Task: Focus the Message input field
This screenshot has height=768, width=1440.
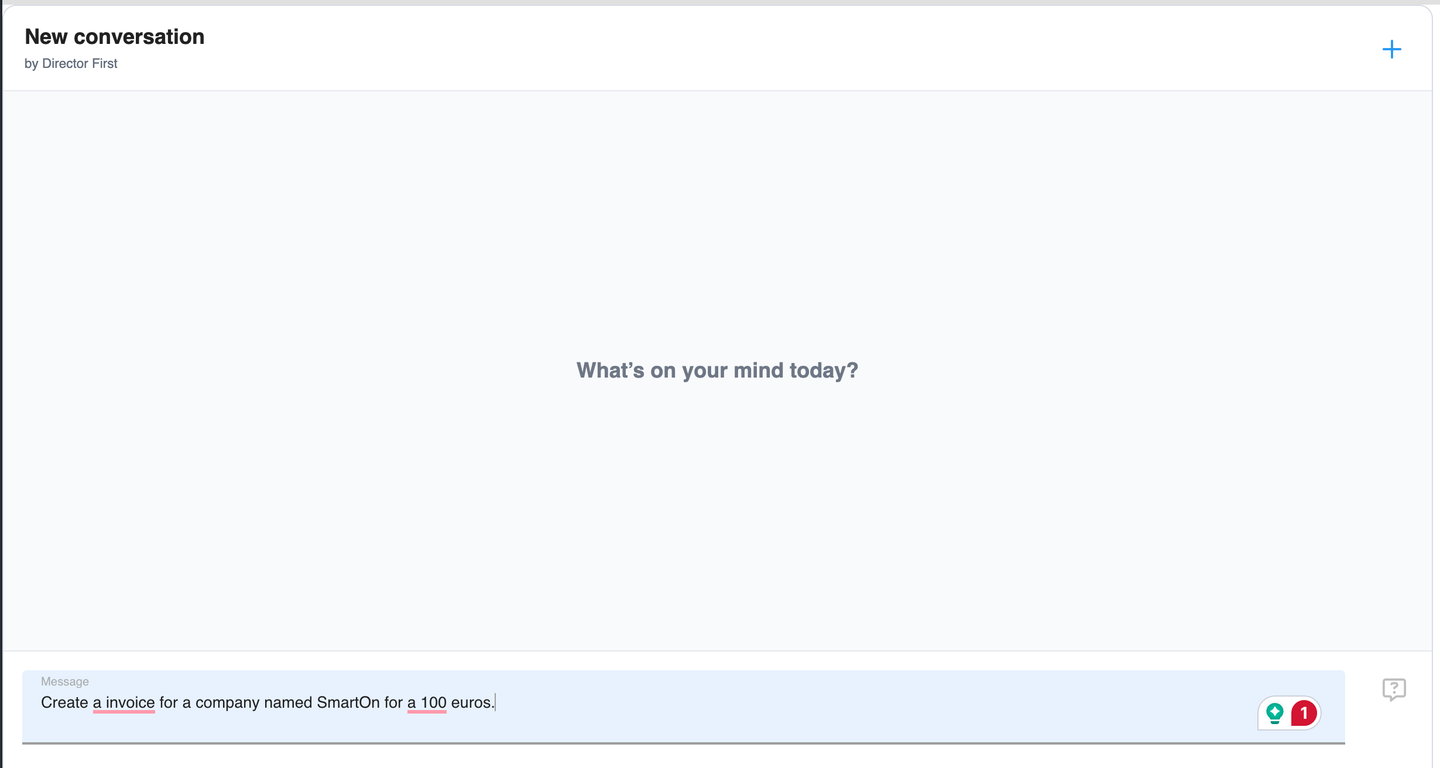Action: coord(600,702)
